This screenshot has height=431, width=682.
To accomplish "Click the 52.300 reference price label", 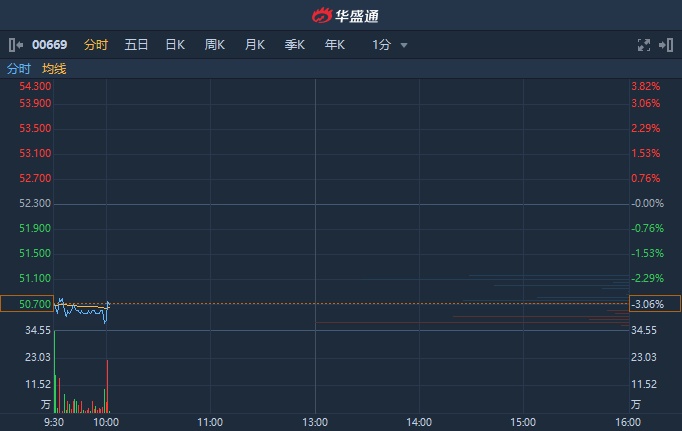I will (35, 203).
